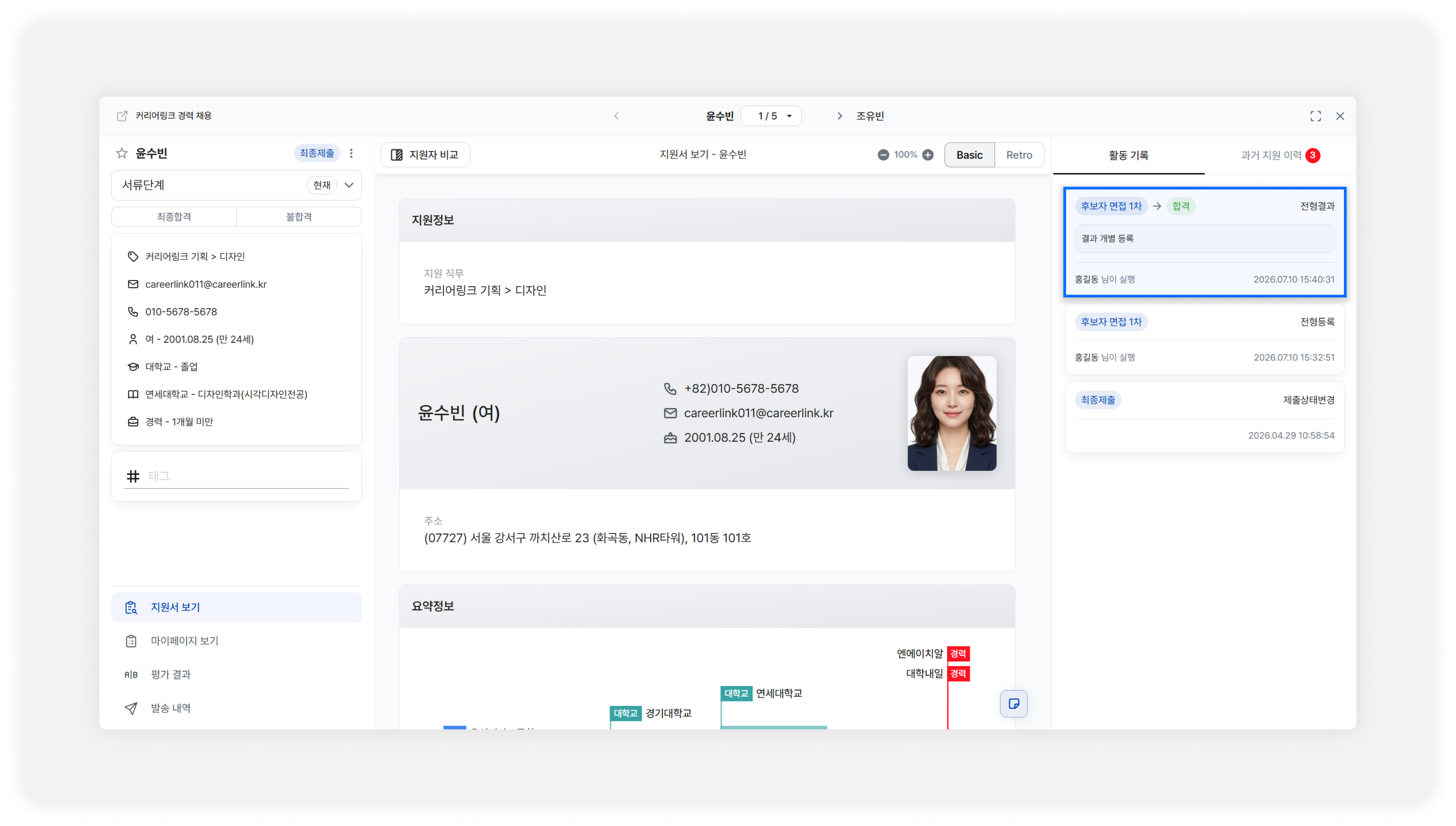Open the three-dot more options menu
The height and width of the screenshot is (826, 1456).
[351, 153]
